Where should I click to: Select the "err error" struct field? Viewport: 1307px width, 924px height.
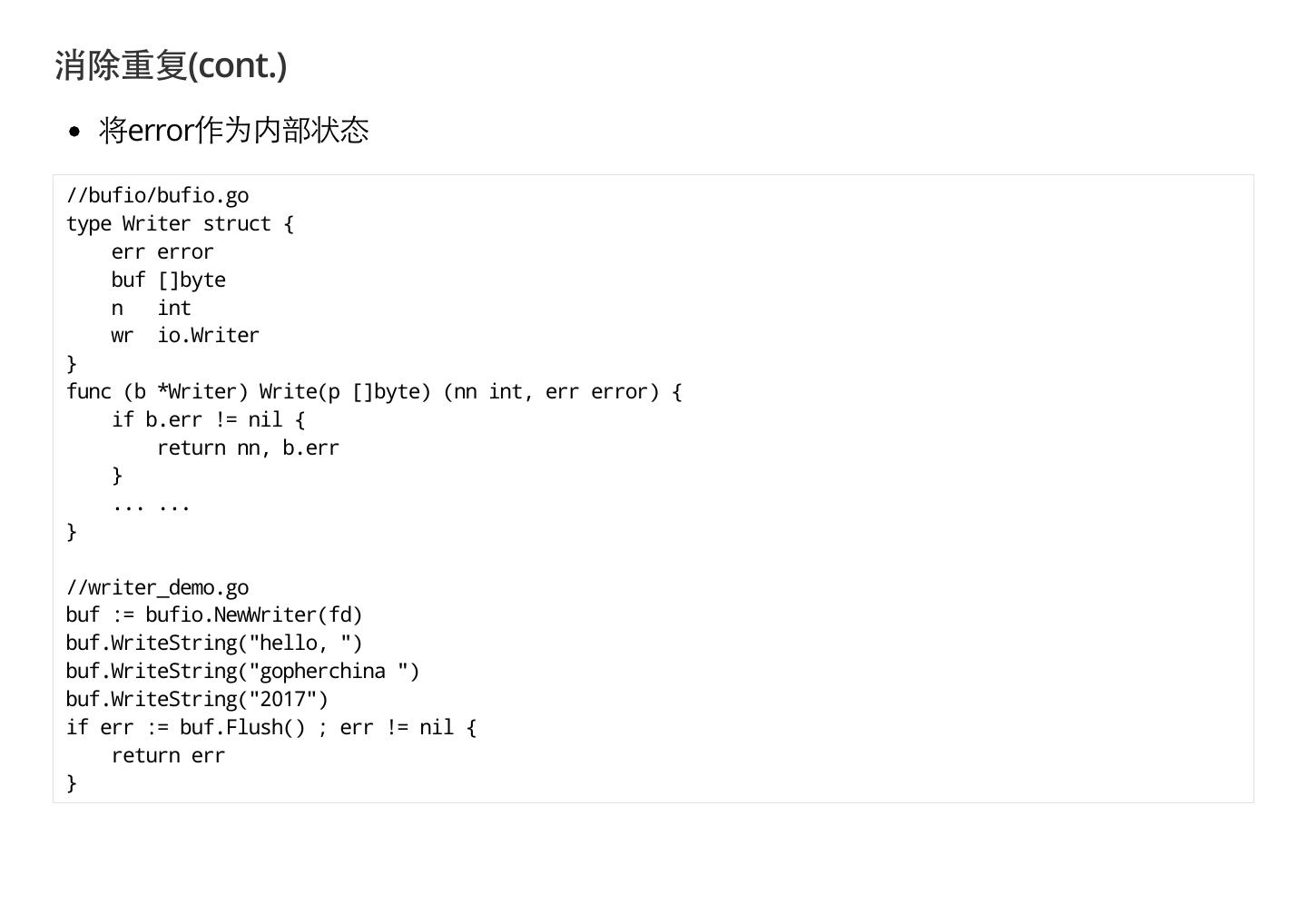click(x=162, y=252)
